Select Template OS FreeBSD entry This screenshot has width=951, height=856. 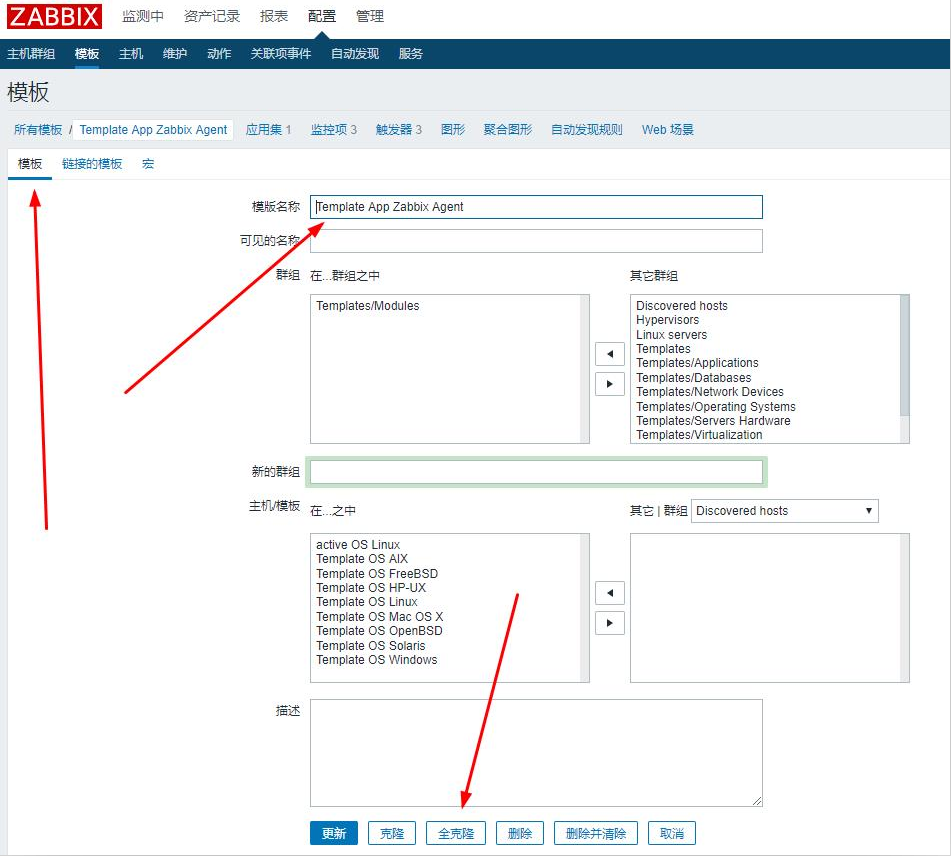(x=377, y=573)
